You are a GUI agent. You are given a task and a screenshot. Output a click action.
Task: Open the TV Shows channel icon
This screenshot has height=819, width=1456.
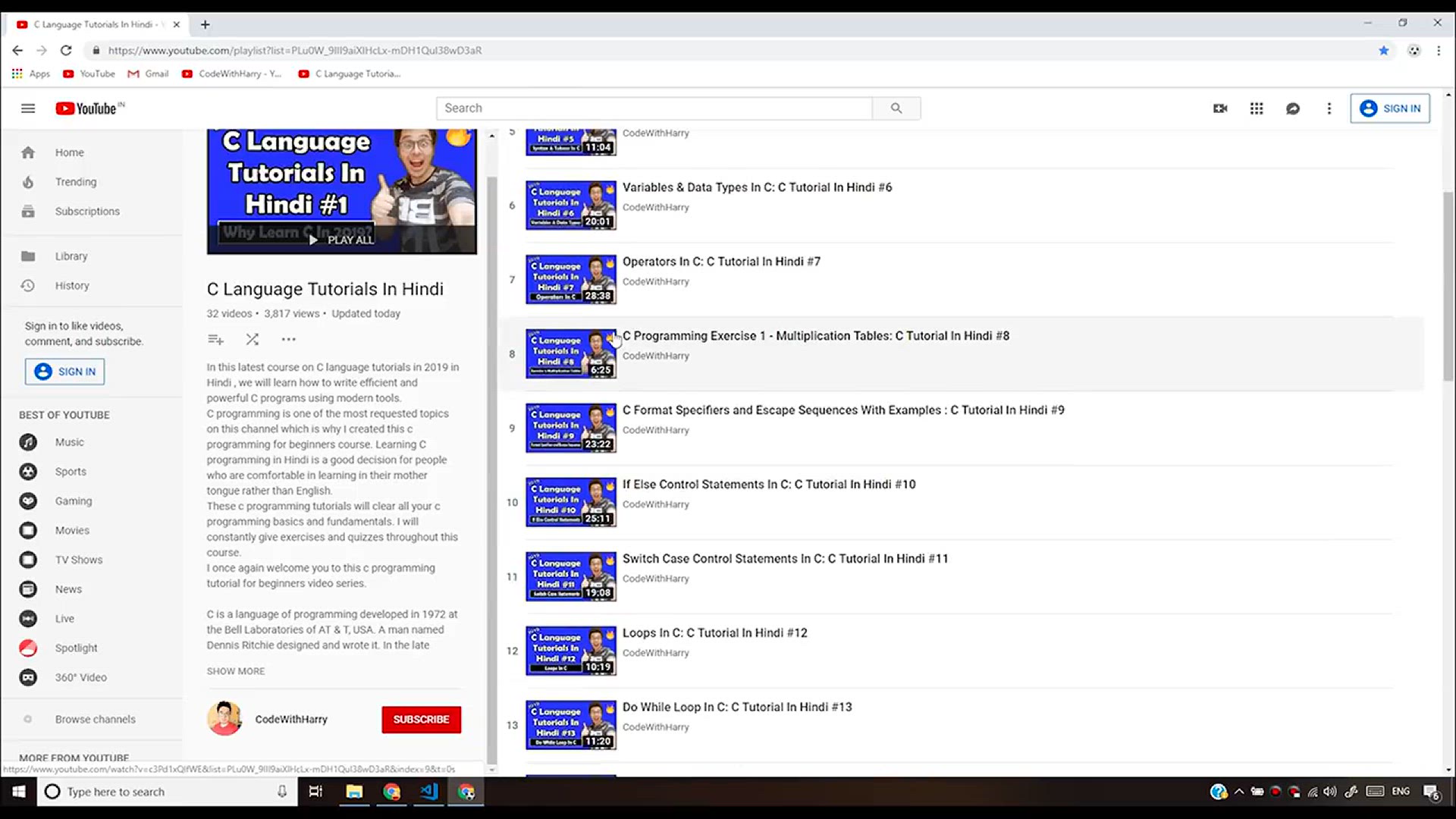pos(28,560)
